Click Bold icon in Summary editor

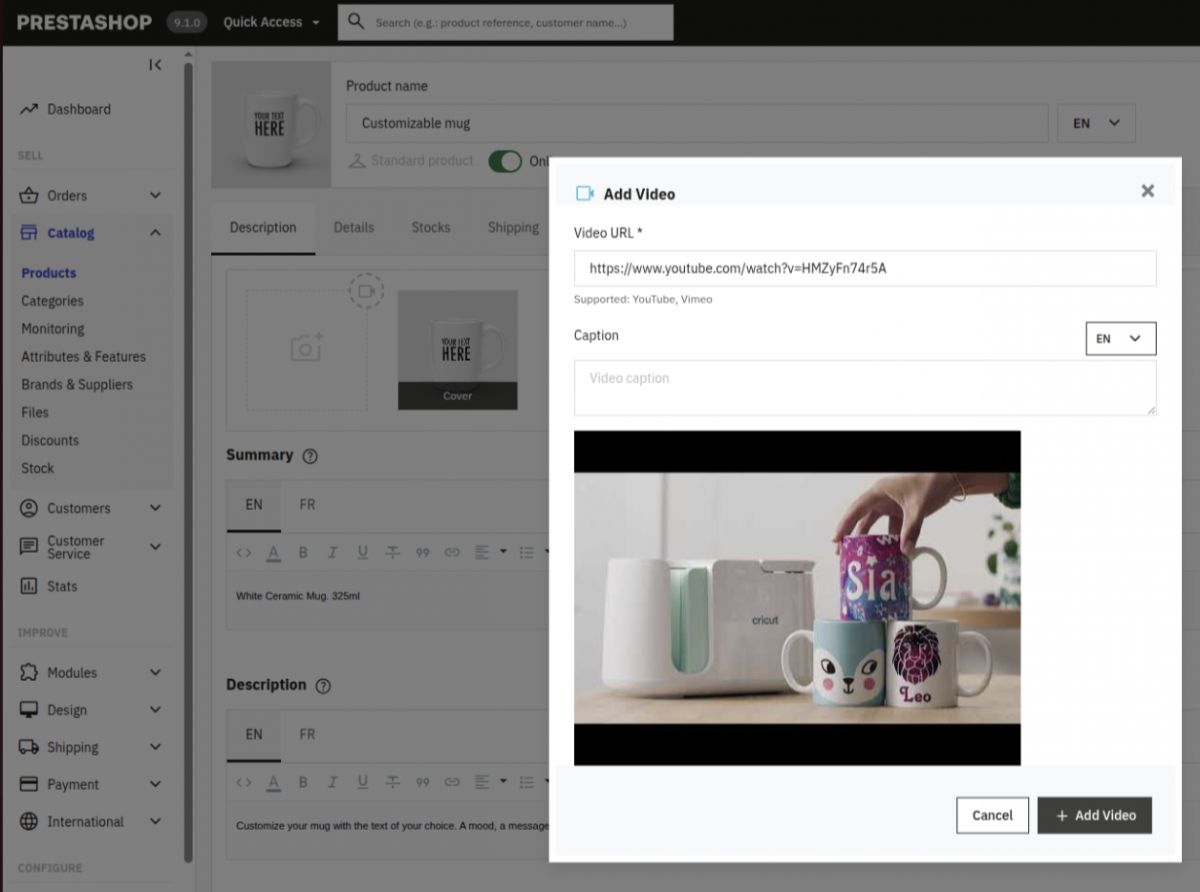303,552
